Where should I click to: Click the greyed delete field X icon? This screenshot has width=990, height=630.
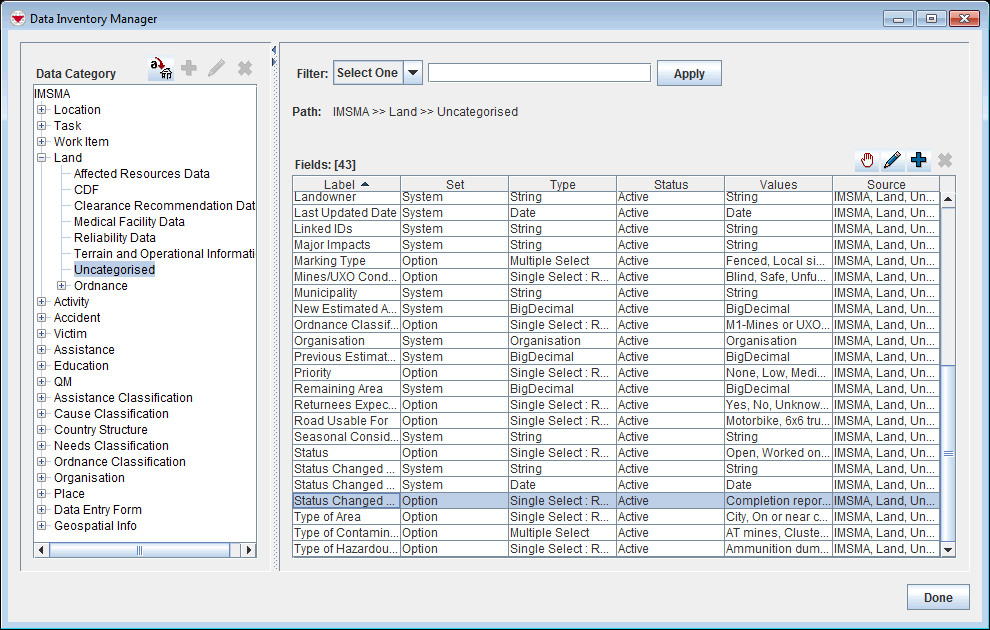tap(944, 160)
